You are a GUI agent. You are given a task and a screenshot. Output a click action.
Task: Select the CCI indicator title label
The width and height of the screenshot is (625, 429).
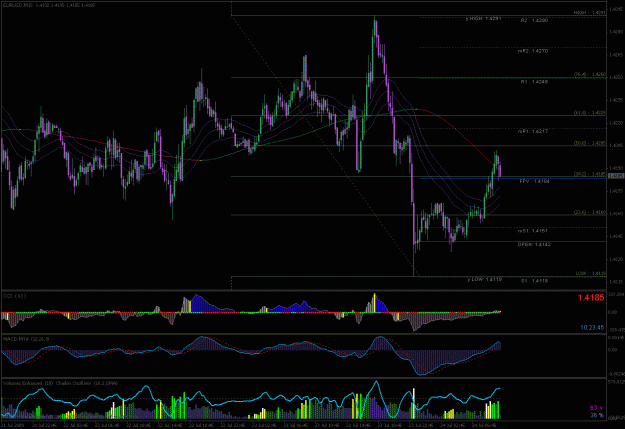(x=15, y=296)
